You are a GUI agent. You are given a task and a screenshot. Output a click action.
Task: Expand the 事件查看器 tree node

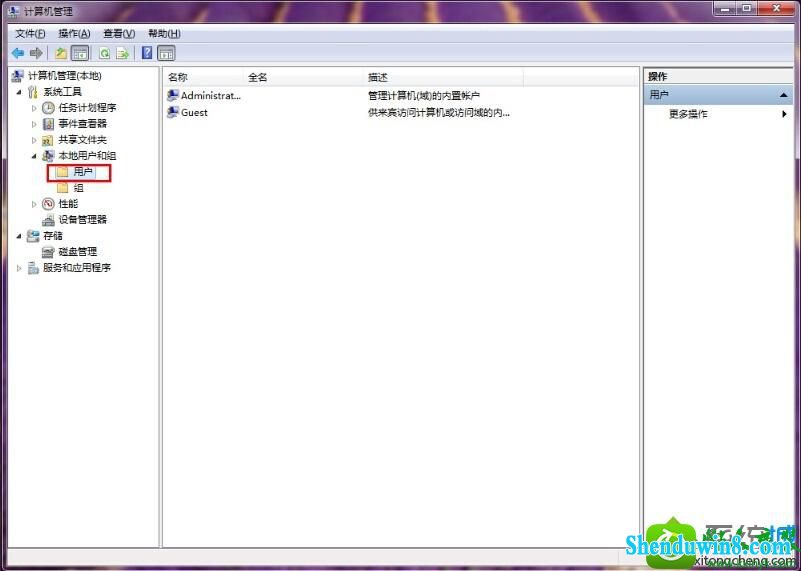[x=34, y=124]
